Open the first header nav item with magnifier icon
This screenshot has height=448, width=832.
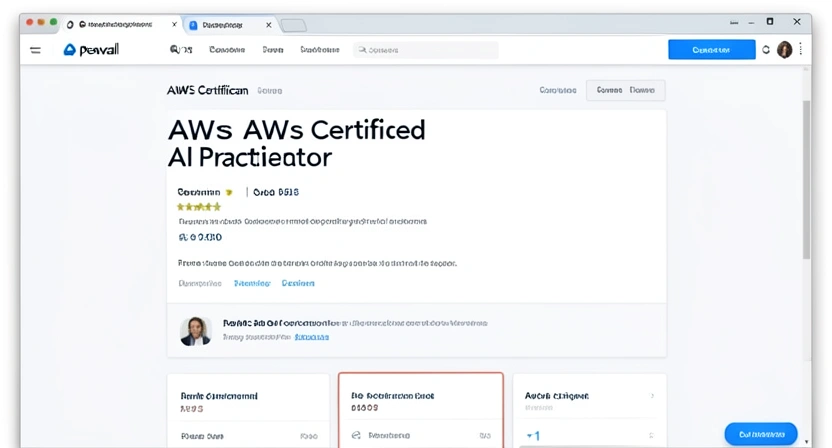181,49
